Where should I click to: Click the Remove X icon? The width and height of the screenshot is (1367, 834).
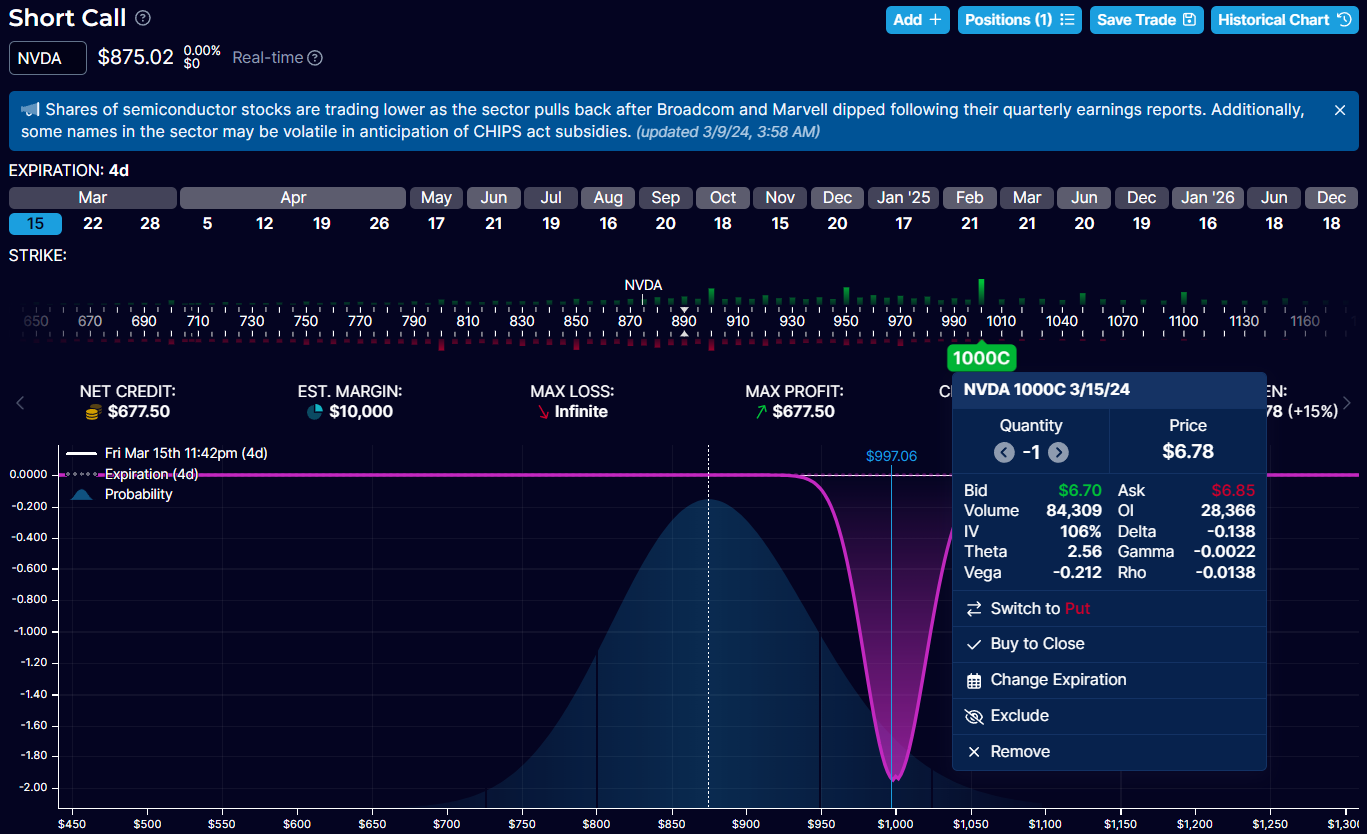point(974,752)
